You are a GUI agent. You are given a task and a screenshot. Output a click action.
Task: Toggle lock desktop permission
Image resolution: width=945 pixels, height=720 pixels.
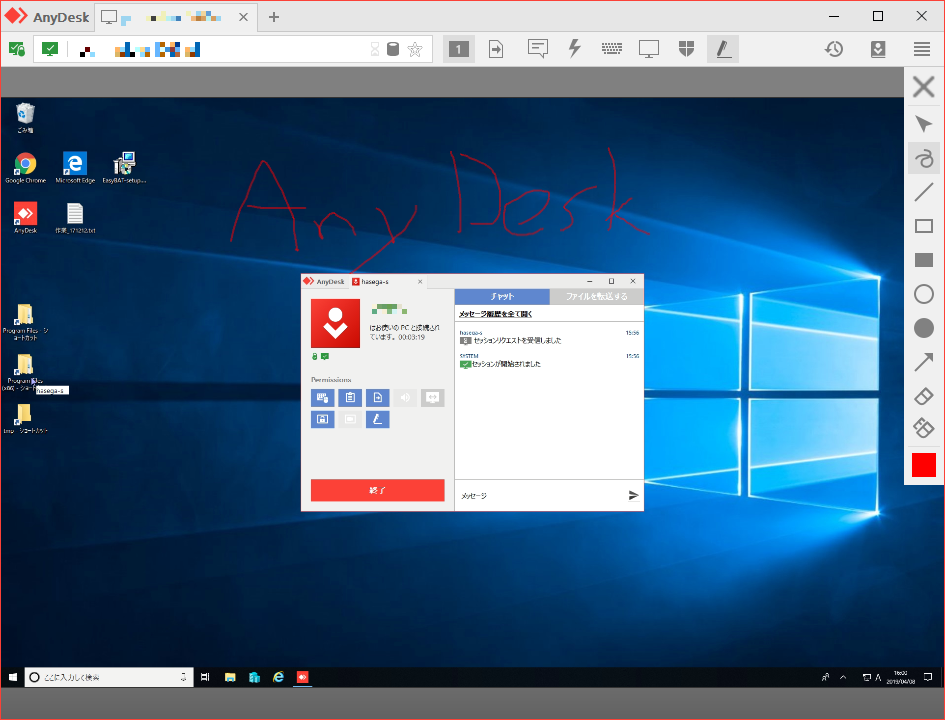pyautogui.click(x=322, y=419)
